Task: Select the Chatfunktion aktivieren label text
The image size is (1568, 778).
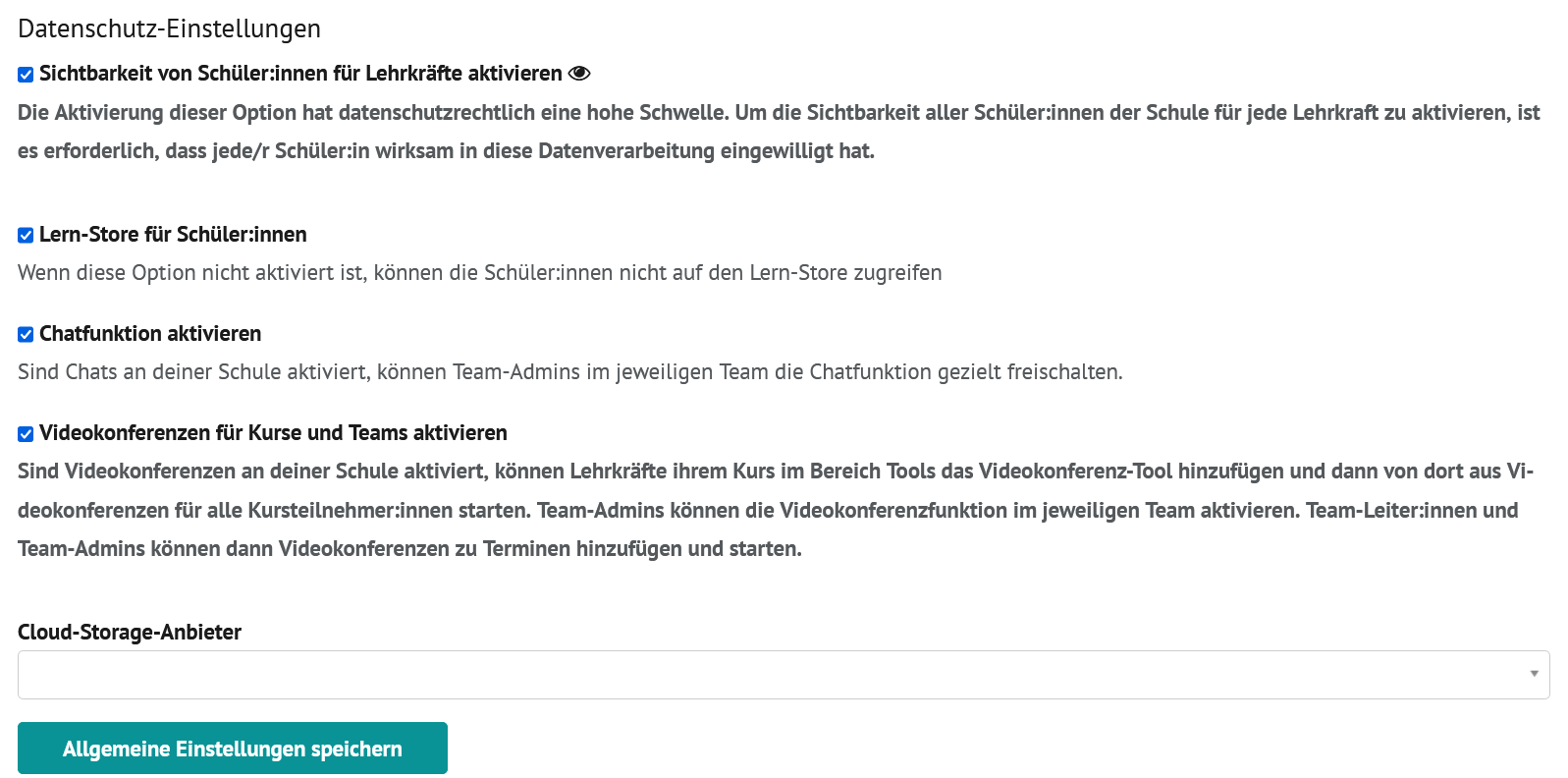Action: pyautogui.click(x=150, y=334)
